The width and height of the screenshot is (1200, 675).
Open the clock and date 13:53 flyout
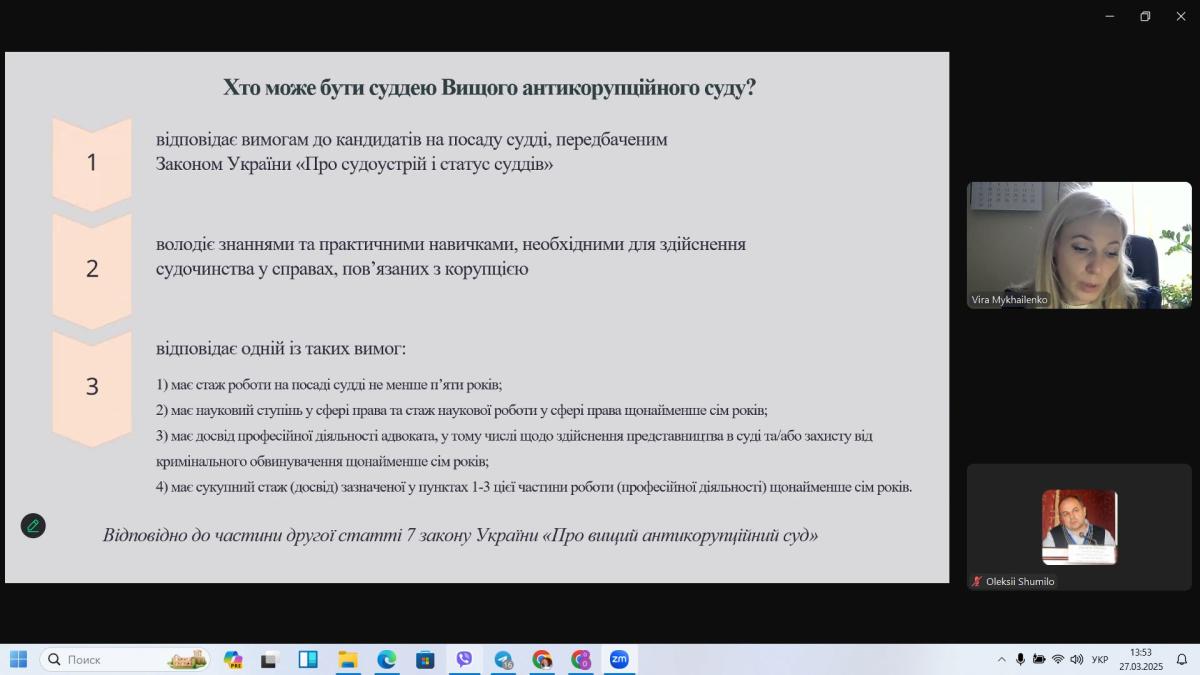(x=1140, y=659)
